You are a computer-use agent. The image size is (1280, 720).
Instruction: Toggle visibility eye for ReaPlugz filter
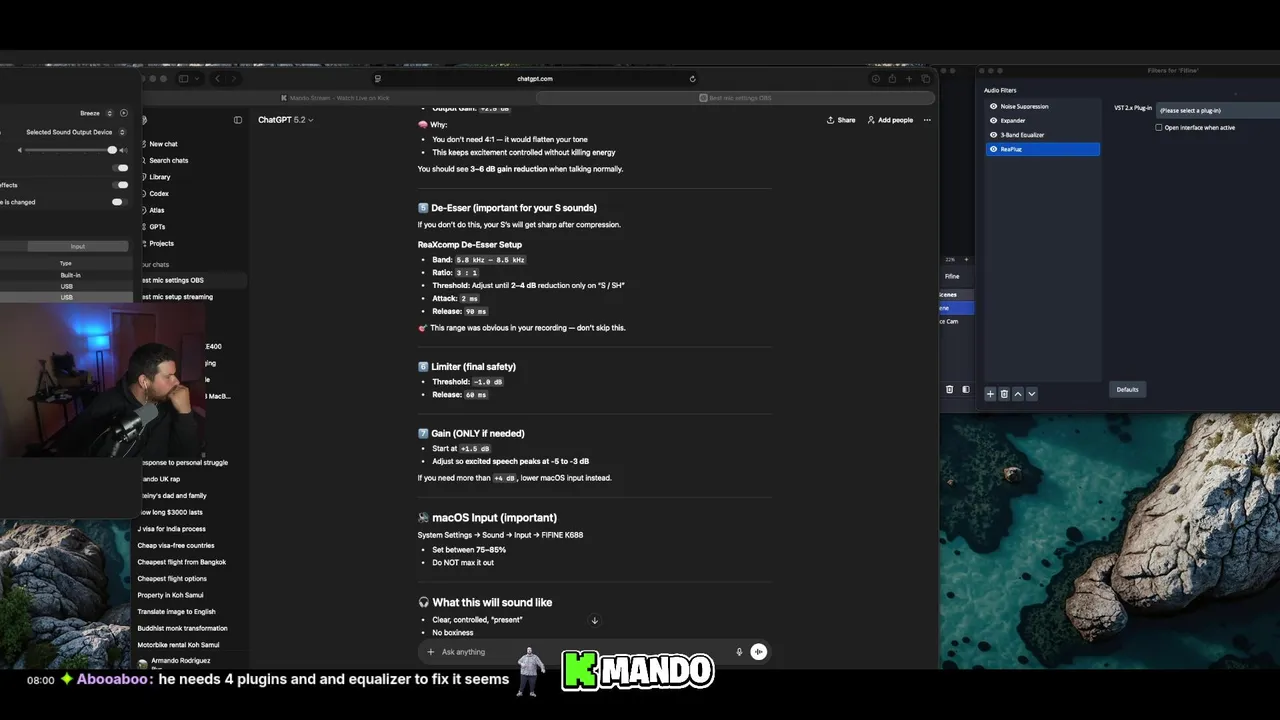pos(993,149)
